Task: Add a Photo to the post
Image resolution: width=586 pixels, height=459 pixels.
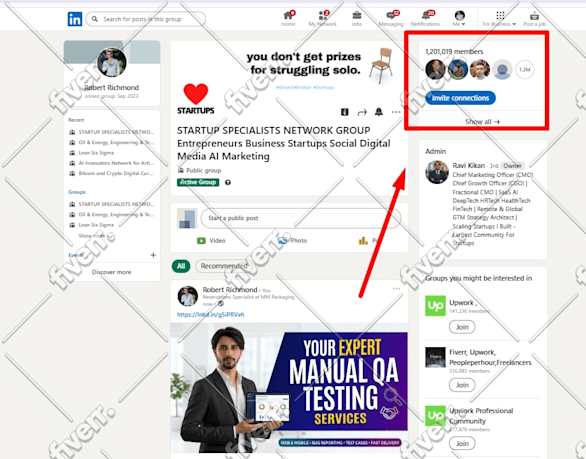Action: tap(293, 241)
